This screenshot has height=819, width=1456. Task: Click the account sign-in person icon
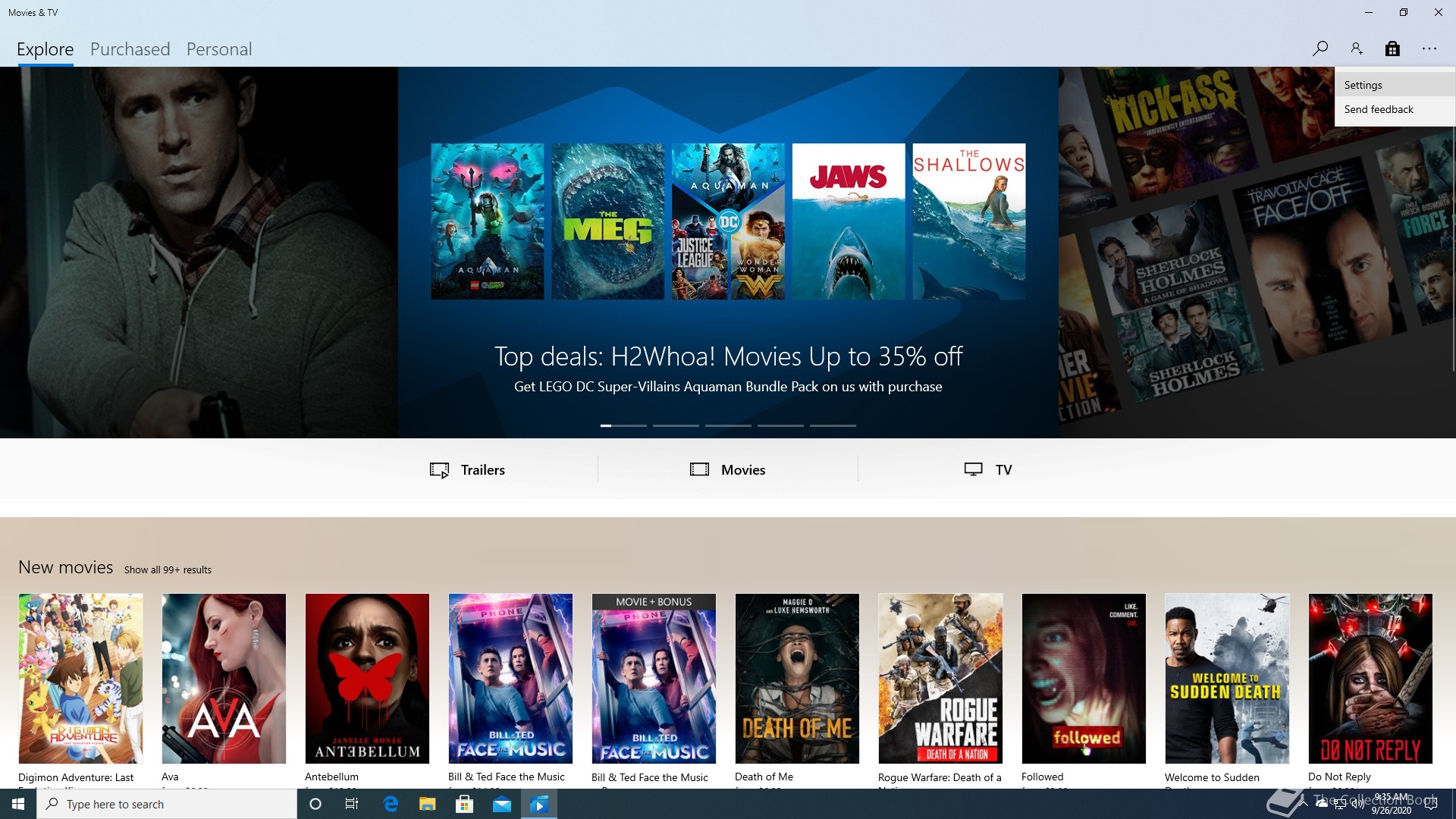tap(1357, 49)
